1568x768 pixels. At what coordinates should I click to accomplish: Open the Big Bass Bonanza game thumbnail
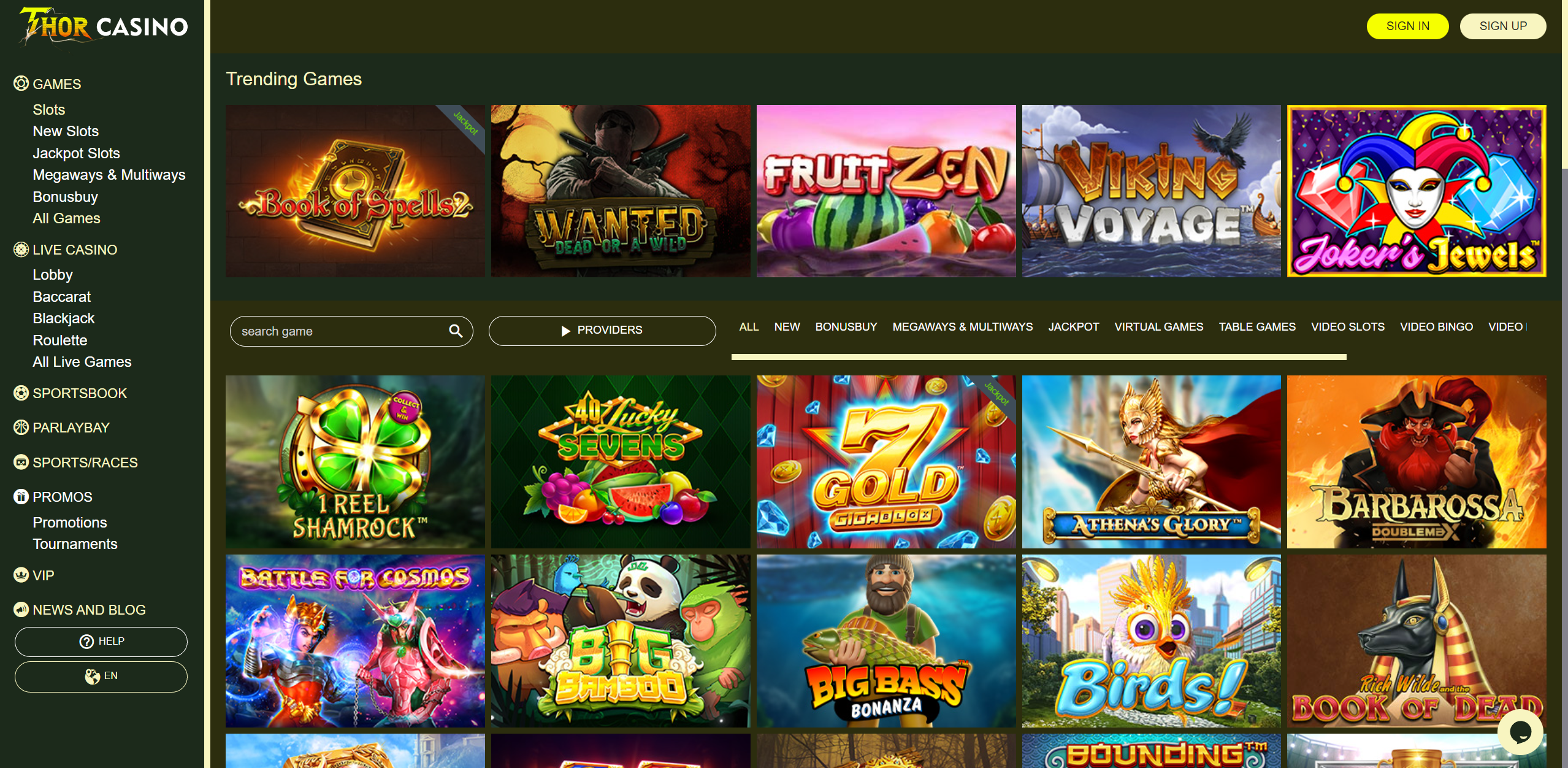pyautogui.click(x=885, y=641)
